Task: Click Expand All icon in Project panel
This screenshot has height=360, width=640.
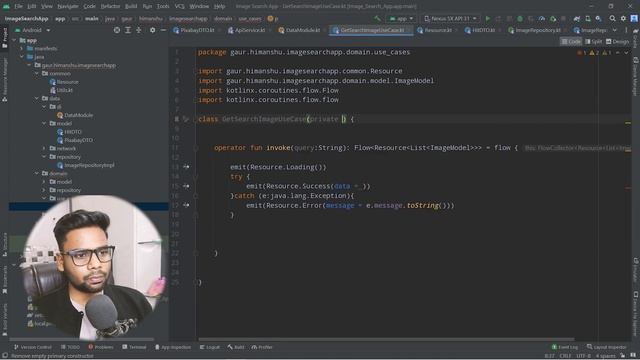Action: click(x=128, y=30)
